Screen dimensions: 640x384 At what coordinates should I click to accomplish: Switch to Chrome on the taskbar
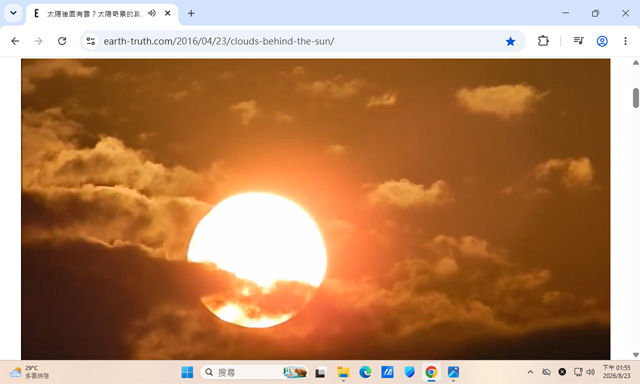point(431,372)
